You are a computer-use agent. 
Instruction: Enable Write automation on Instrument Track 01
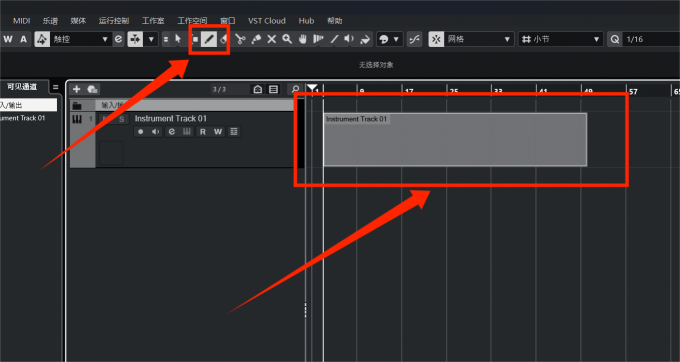coord(218,132)
